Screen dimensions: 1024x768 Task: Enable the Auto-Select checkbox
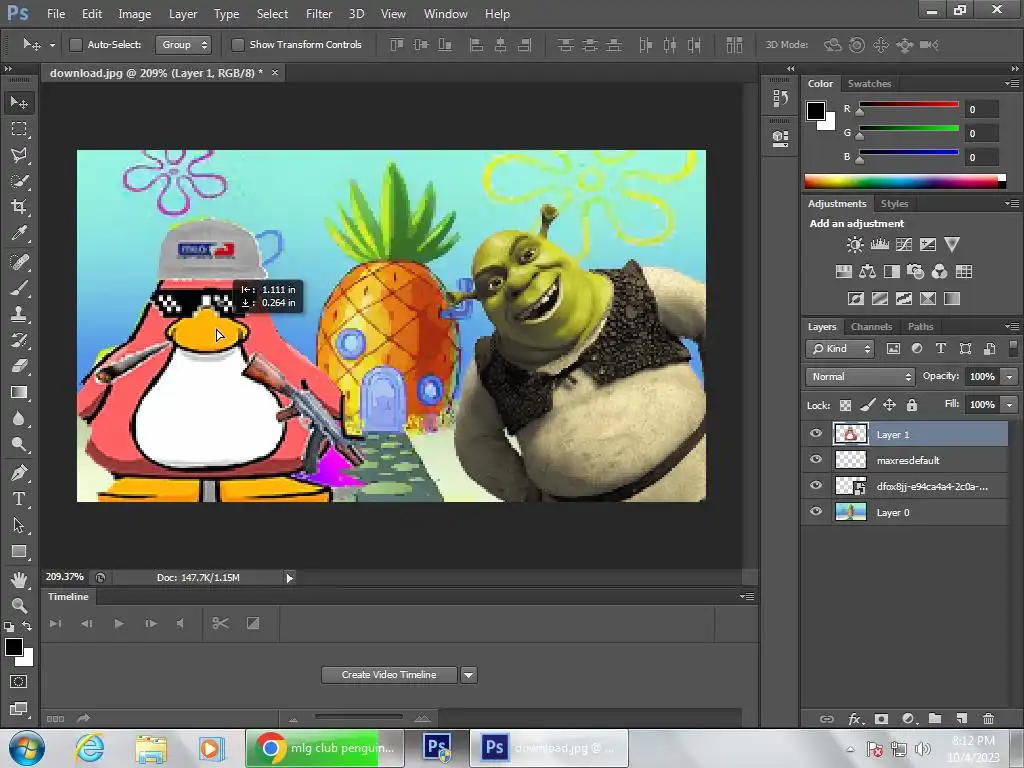tap(75, 45)
